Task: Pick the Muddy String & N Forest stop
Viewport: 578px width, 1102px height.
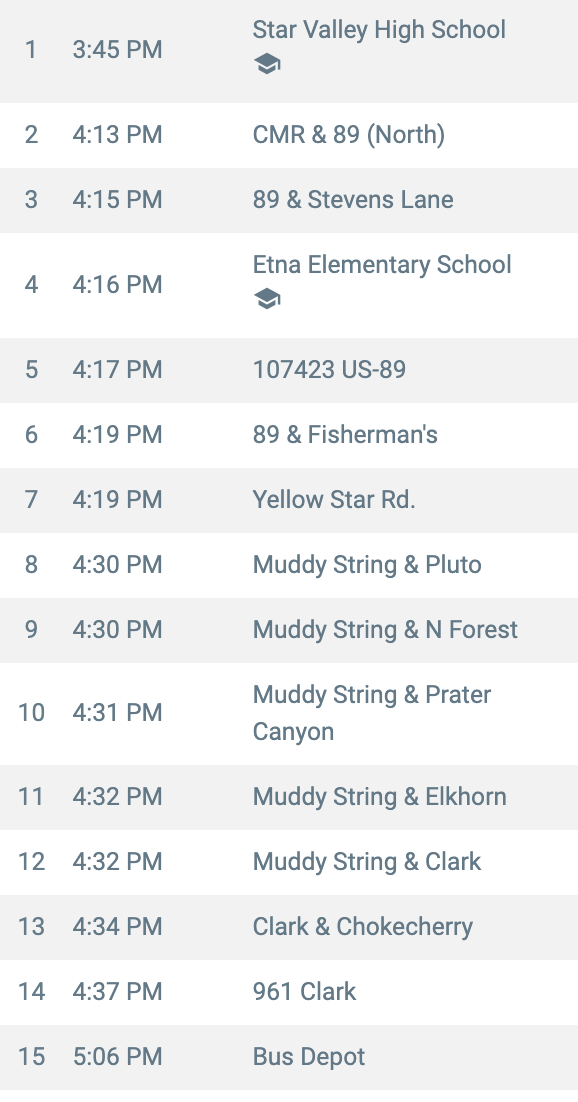Action: point(289,630)
